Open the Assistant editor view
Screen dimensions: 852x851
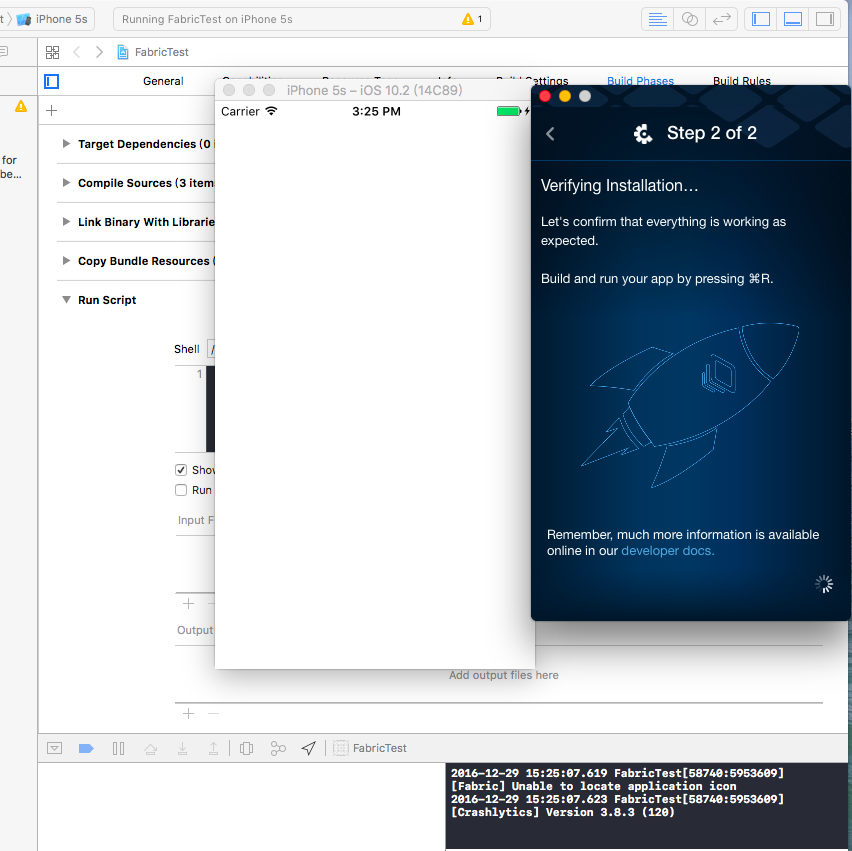coord(689,19)
